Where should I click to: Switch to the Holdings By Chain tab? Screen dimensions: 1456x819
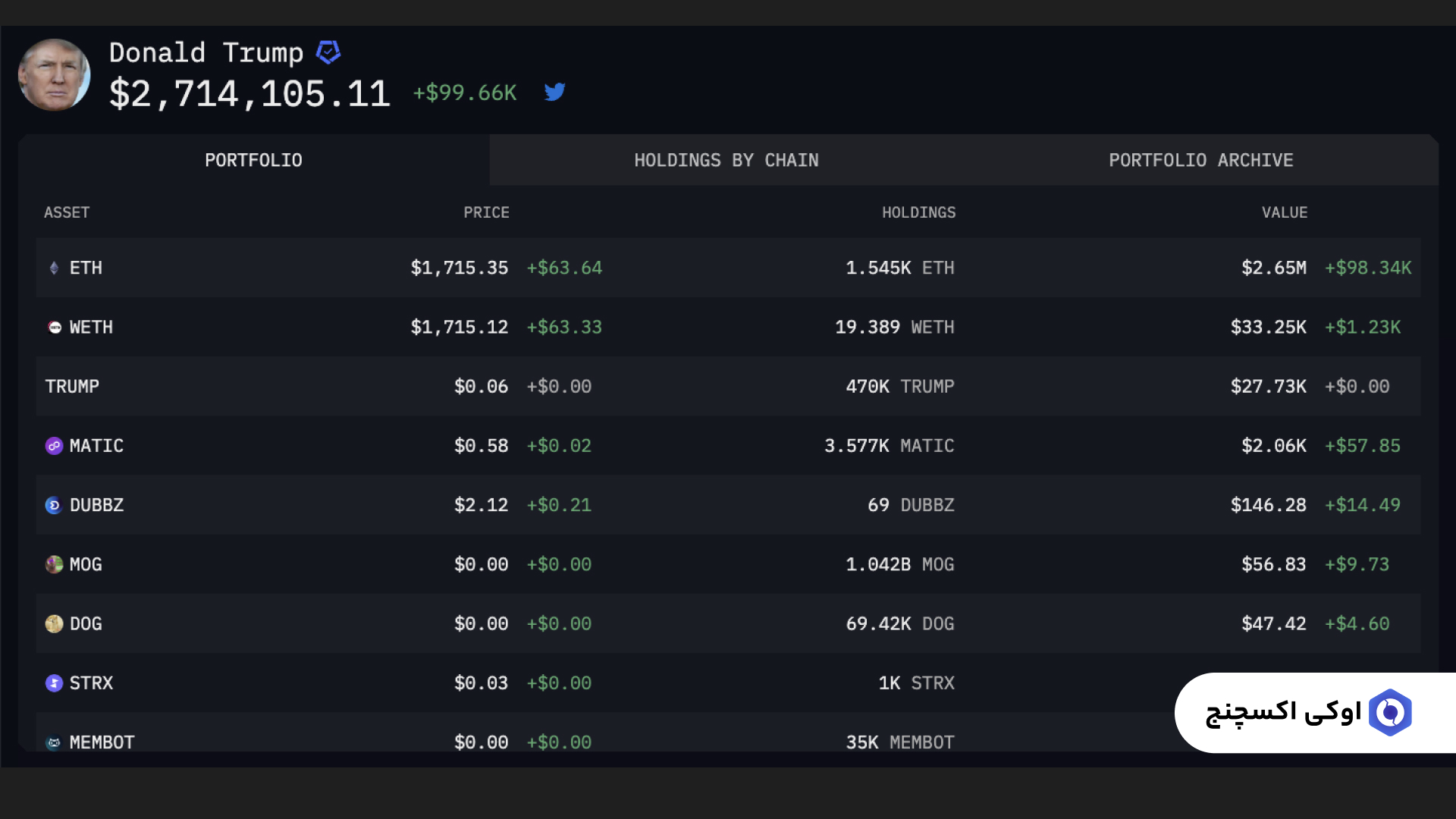(726, 160)
